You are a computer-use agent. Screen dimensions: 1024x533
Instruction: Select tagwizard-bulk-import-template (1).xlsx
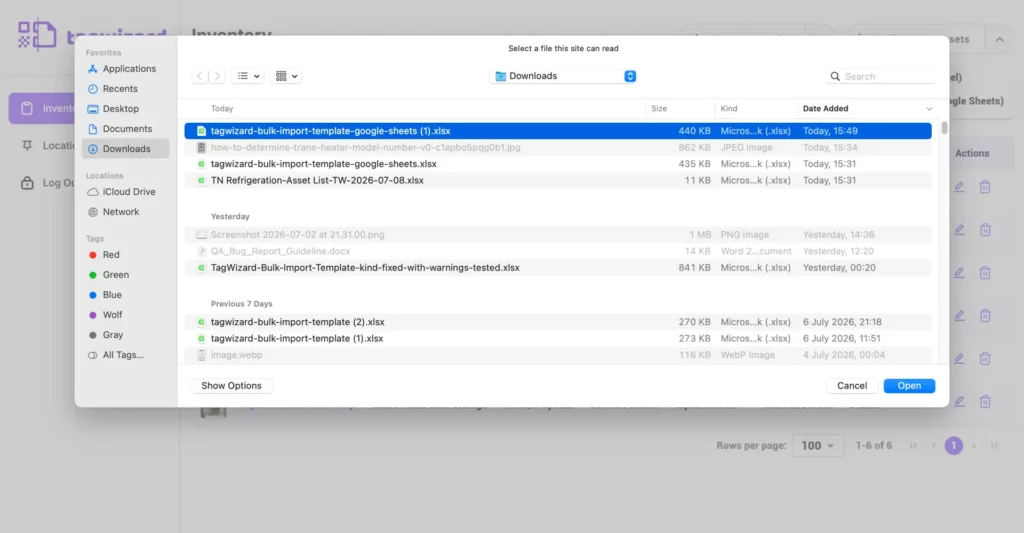tap(558, 338)
